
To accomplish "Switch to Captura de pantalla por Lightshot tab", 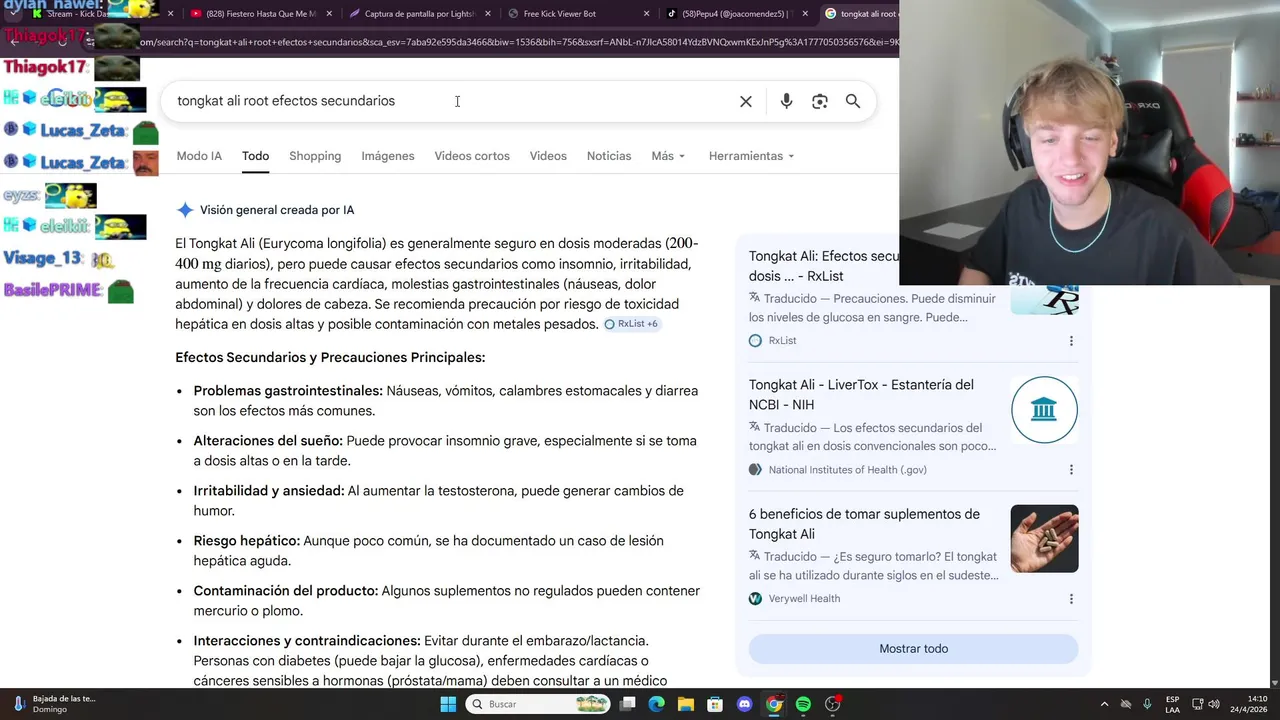I will (420, 14).
